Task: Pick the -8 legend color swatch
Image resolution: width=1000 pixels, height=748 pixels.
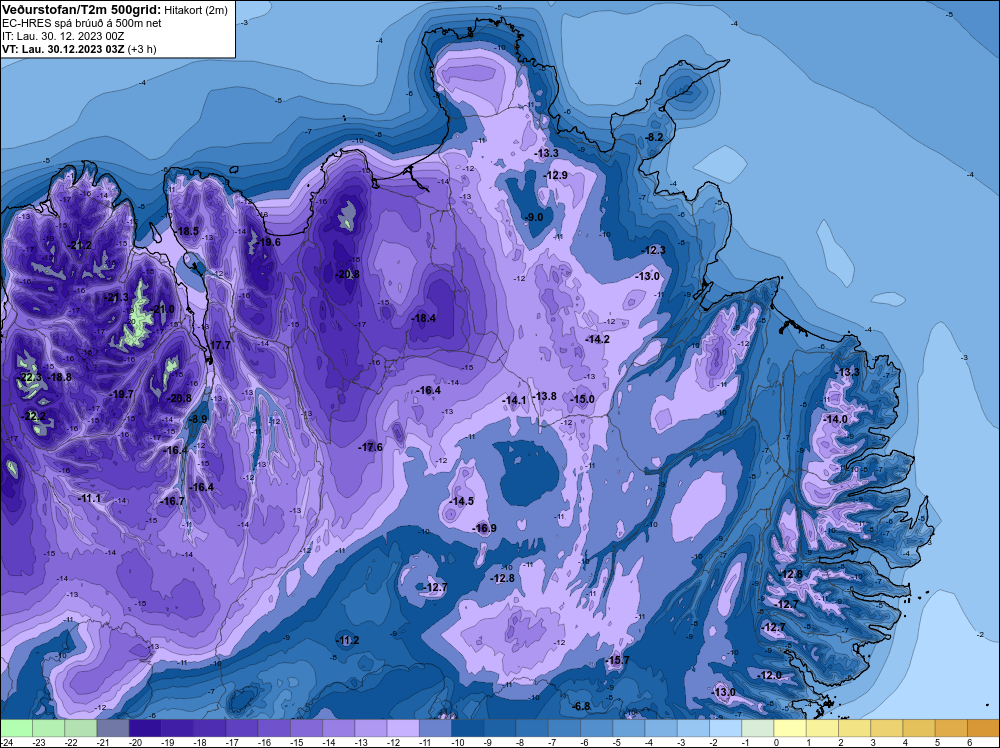Action: 532,728
